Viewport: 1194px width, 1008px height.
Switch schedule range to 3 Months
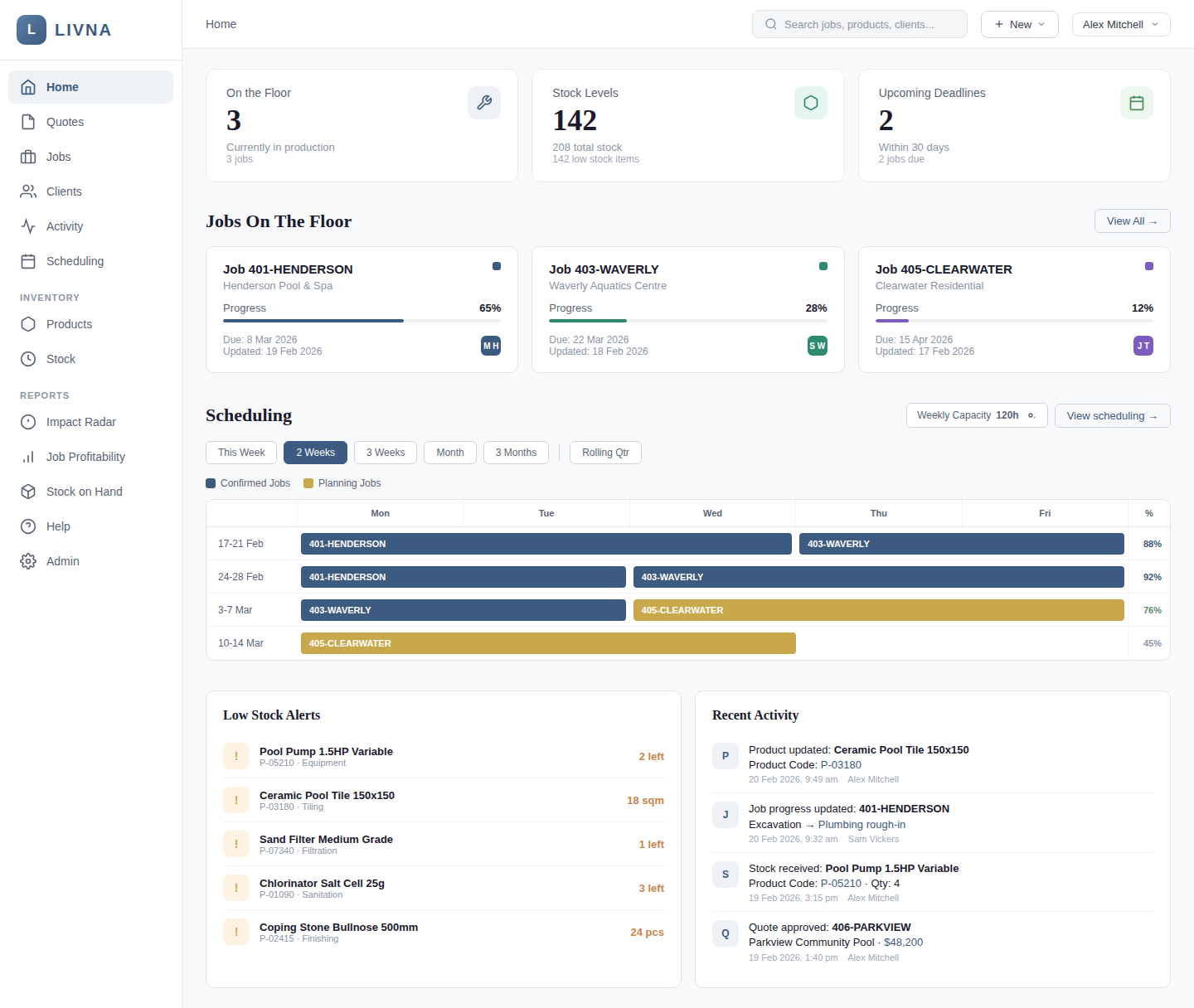click(516, 453)
